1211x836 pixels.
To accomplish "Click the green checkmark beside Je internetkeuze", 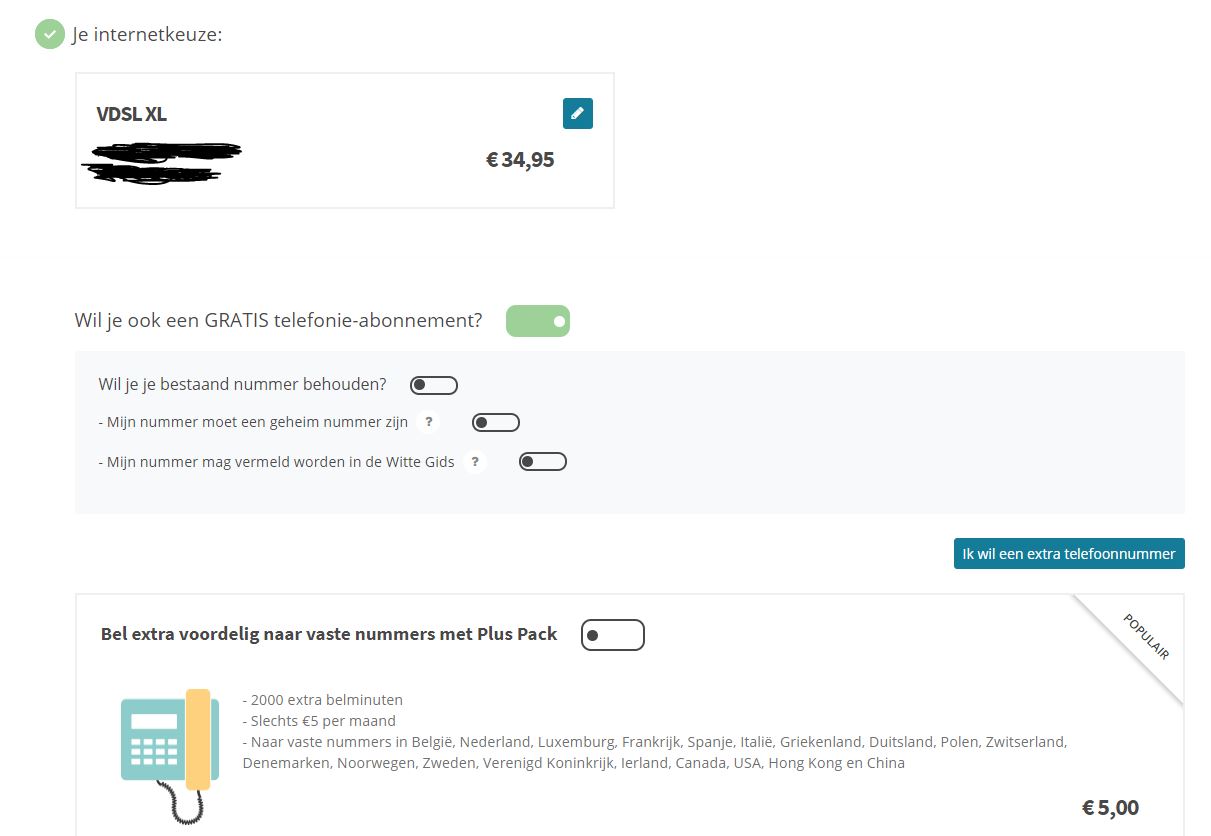I will pyautogui.click(x=50, y=34).
